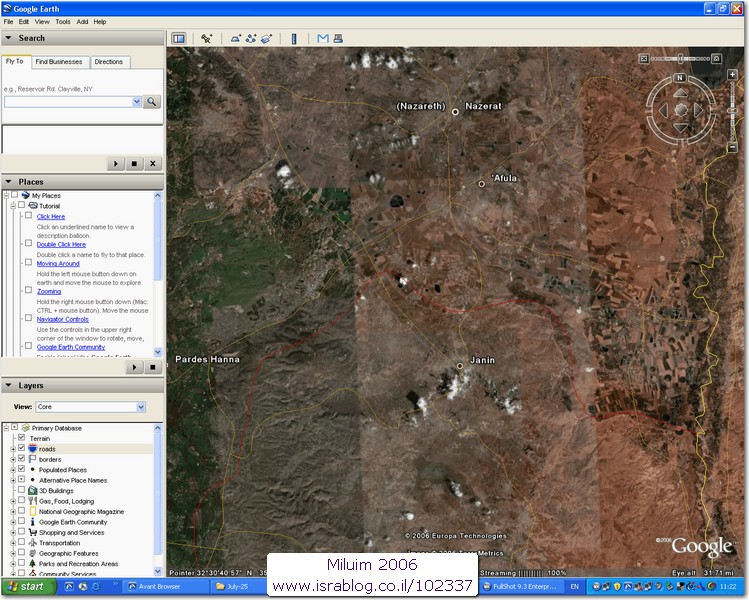Toggle the sidebar visibility toolbar icon

(179, 39)
